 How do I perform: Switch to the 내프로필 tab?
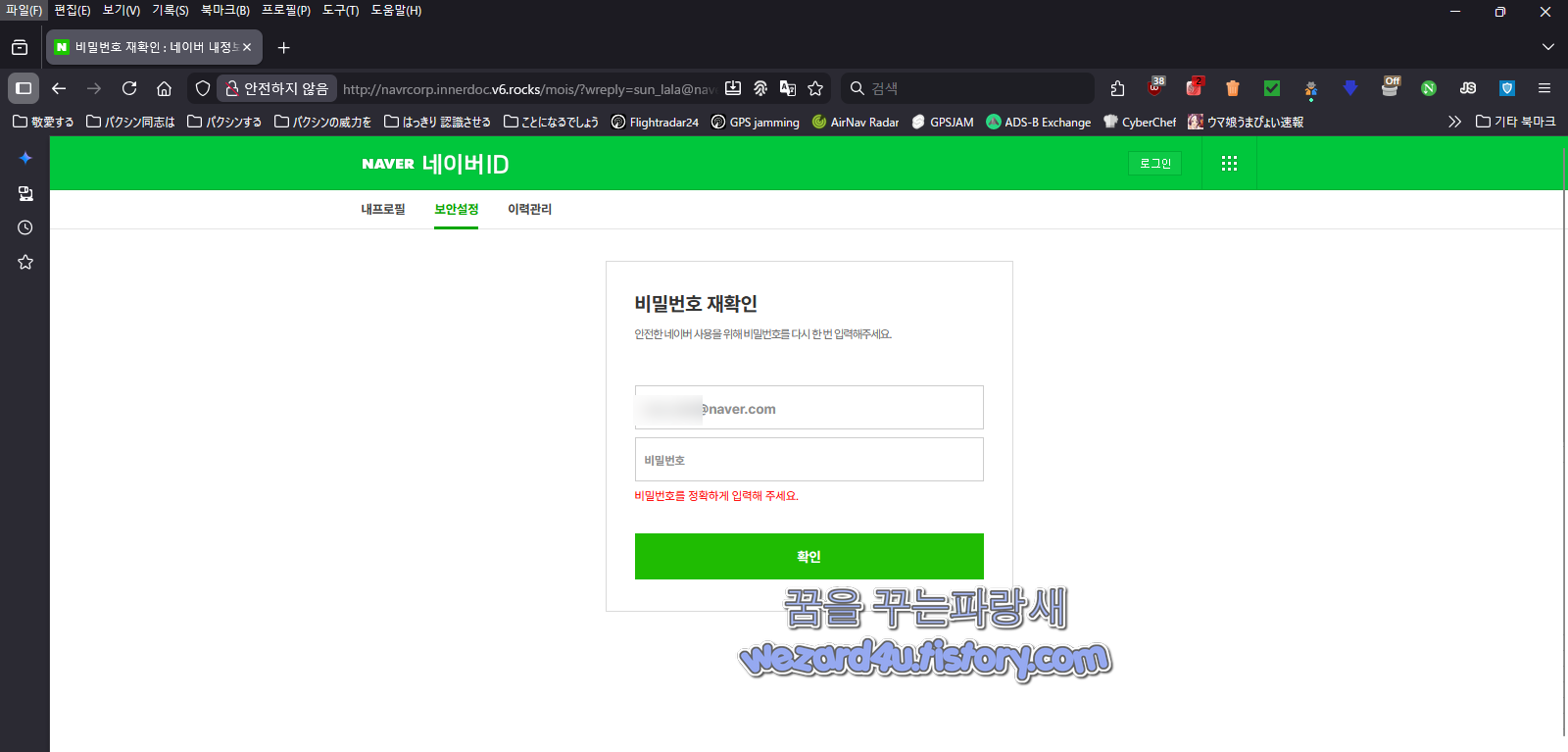(383, 210)
